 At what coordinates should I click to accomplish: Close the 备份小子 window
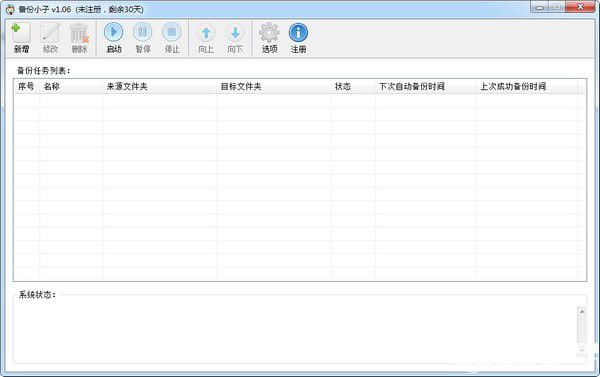580,7
